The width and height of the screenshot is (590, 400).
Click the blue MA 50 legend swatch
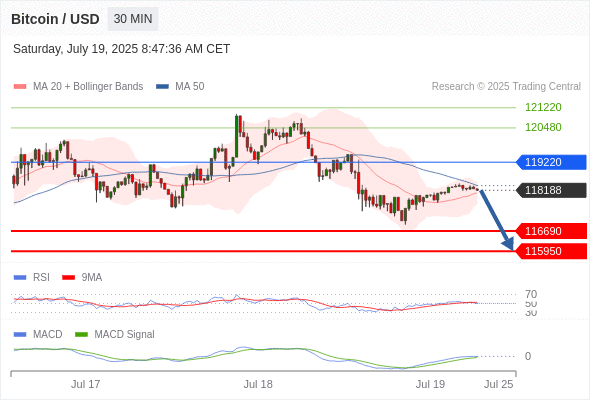[x=162, y=87]
